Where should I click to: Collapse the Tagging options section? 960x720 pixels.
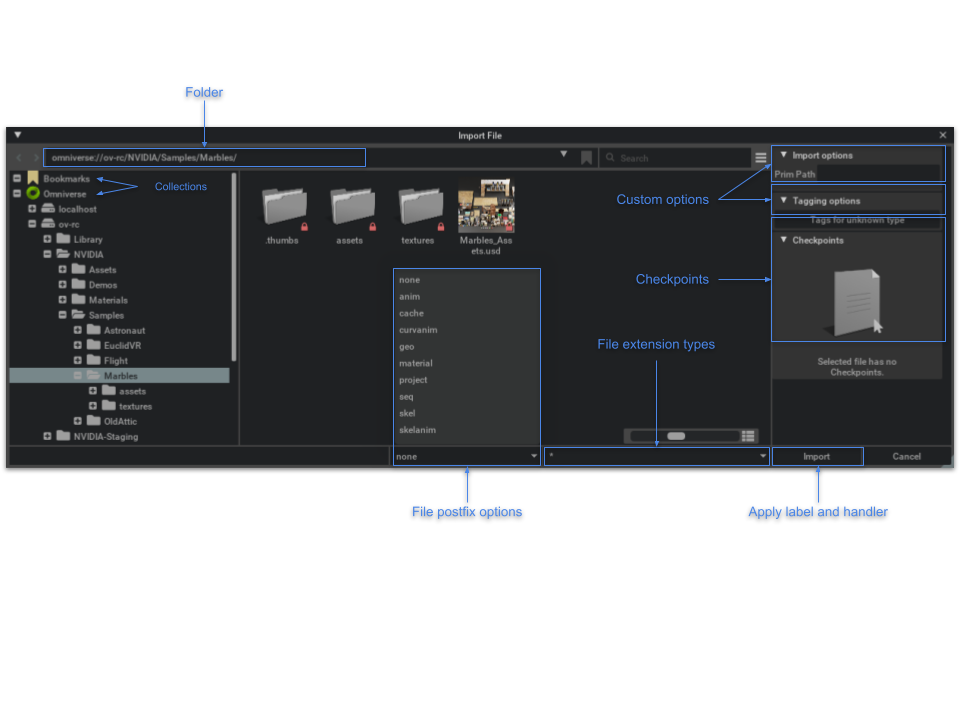[784, 201]
